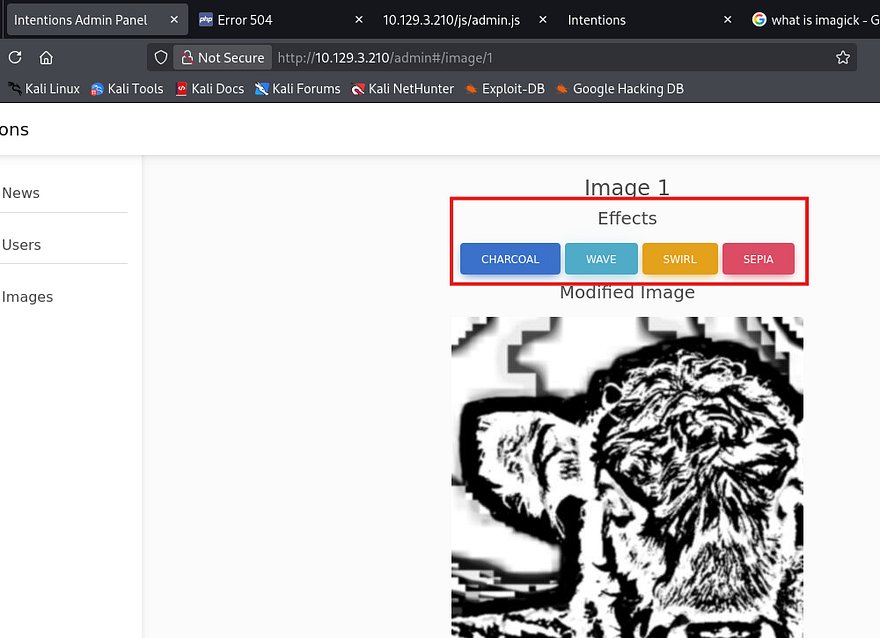This screenshot has width=880, height=638.
Task: Open Users in the sidebar
Action: tap(22, 245)
